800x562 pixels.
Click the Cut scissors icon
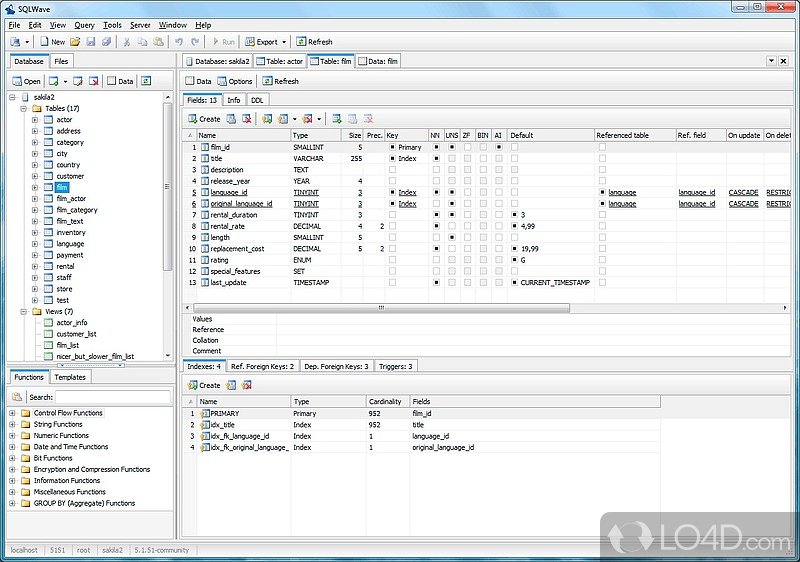[x=127, y=42]
